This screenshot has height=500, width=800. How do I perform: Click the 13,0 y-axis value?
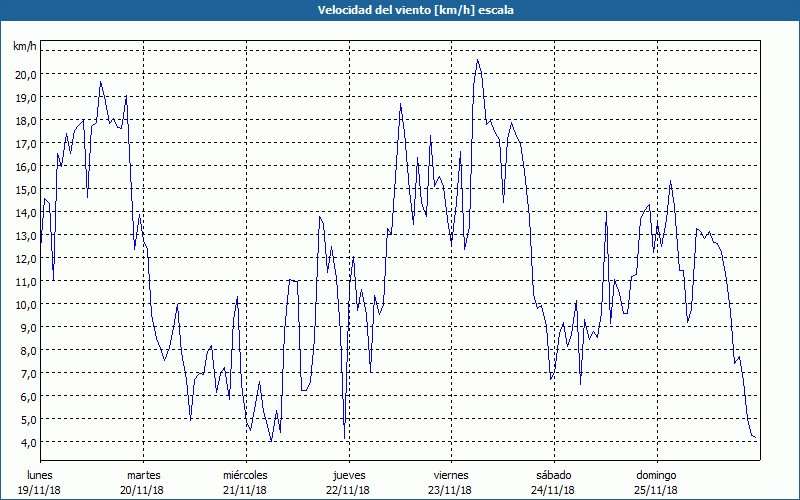pos(27,235)
